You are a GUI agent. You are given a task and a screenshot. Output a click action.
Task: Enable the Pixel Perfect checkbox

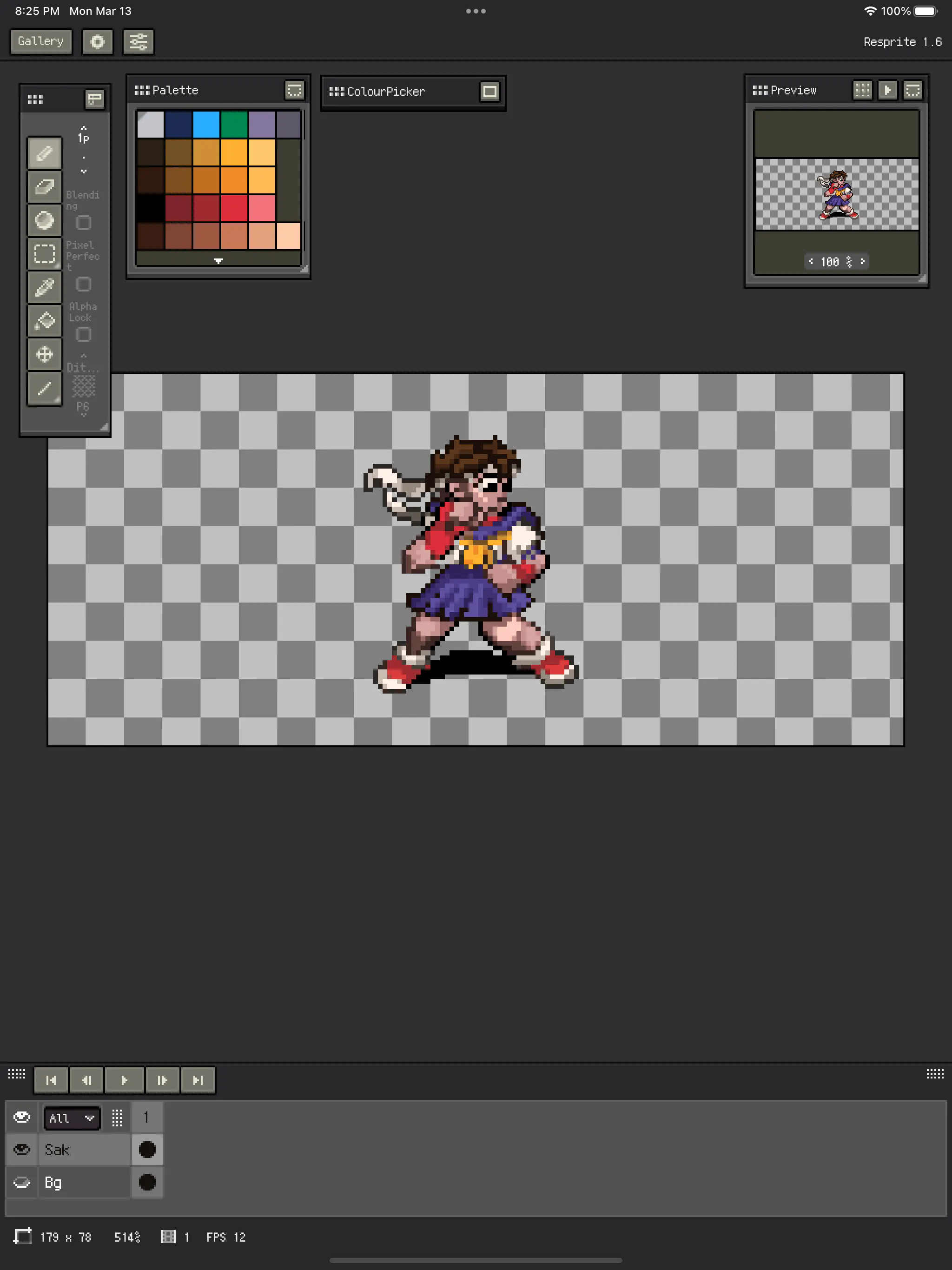pos(84,284)
